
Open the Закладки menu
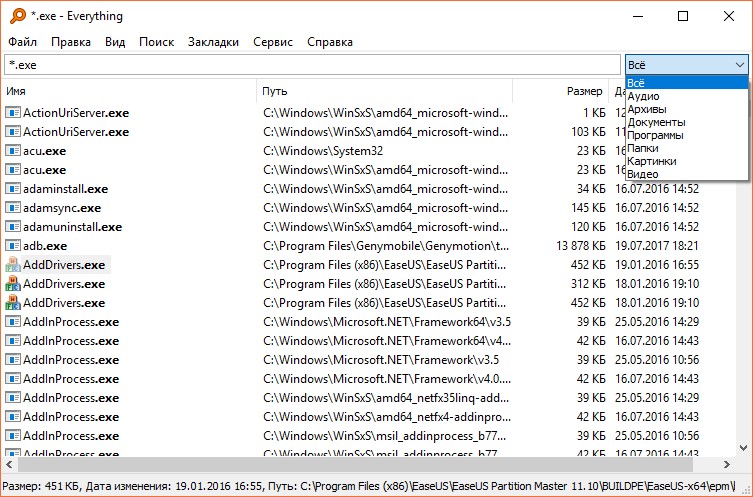coord(213,42)
